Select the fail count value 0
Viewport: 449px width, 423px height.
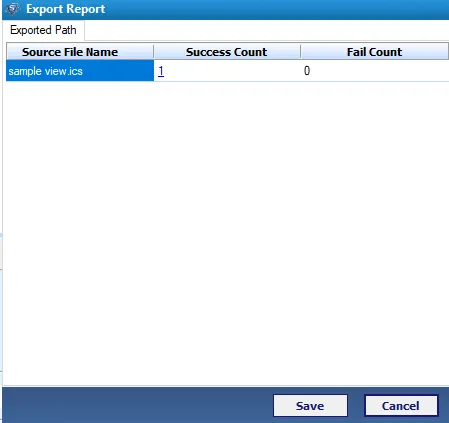(x=307, y=71)
